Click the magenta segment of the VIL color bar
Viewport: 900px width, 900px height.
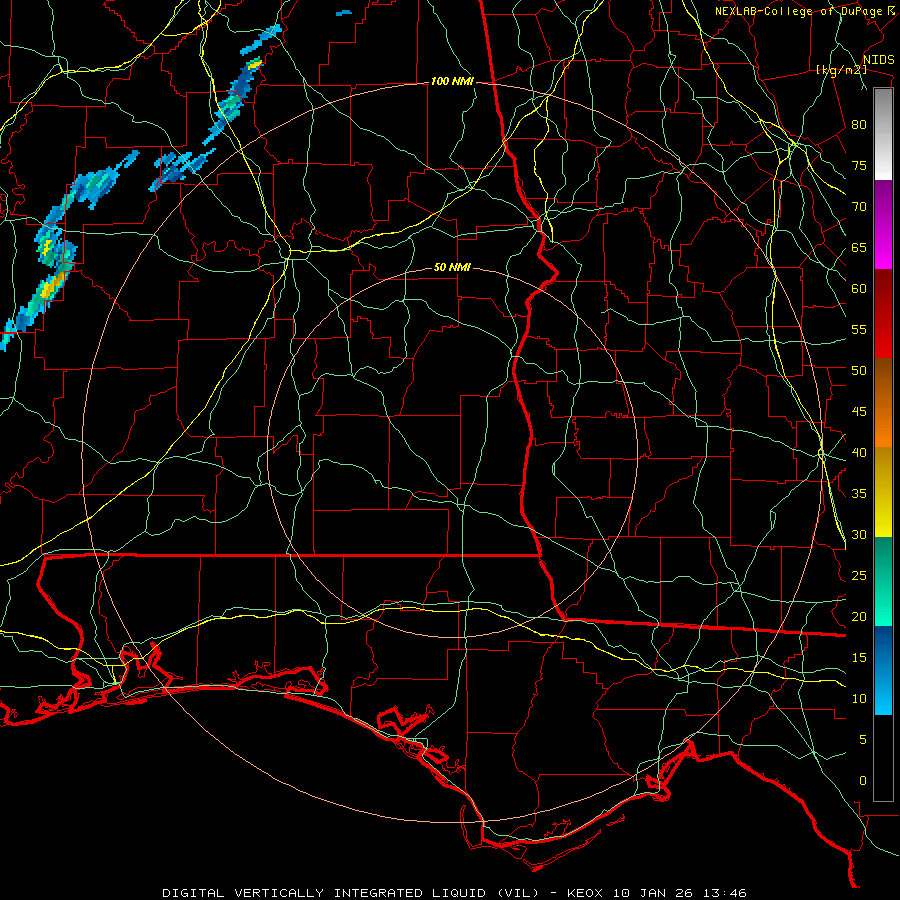click(883, 225)
